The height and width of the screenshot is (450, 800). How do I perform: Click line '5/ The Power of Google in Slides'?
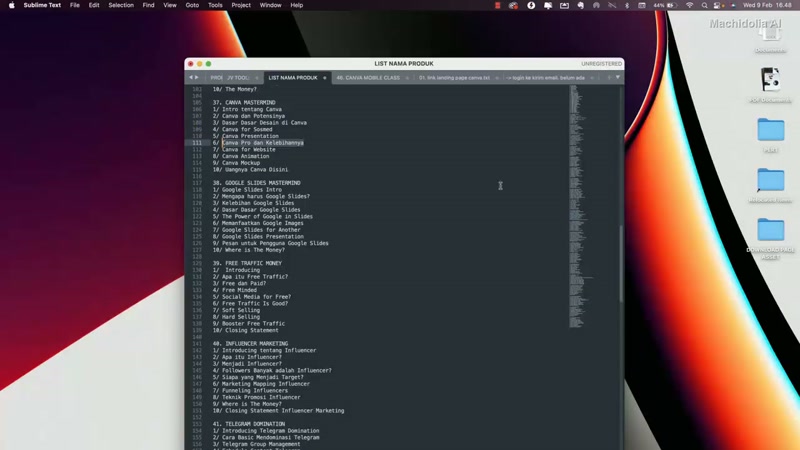(x=263, y=216)
